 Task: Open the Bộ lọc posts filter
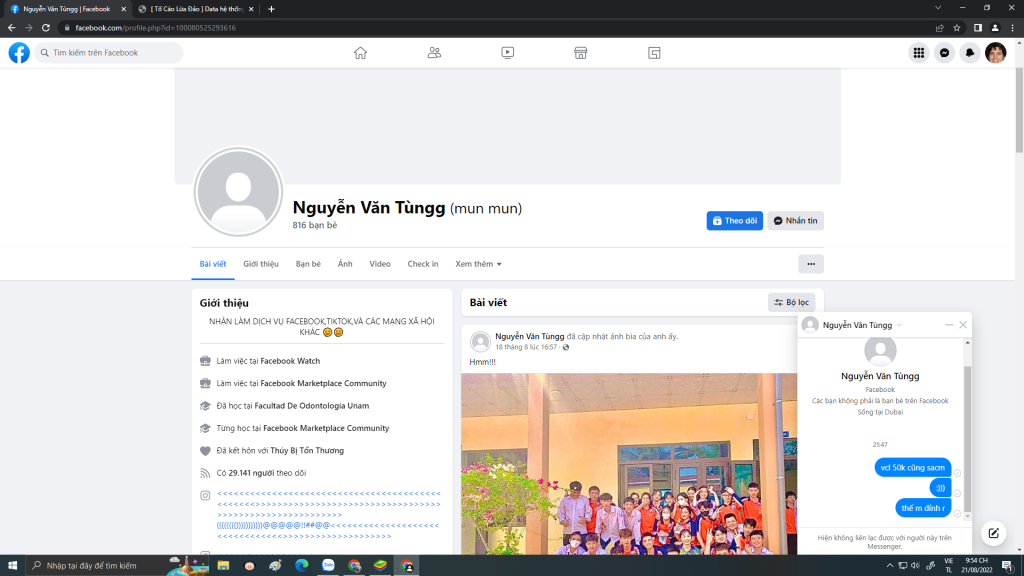pos(791,302)
